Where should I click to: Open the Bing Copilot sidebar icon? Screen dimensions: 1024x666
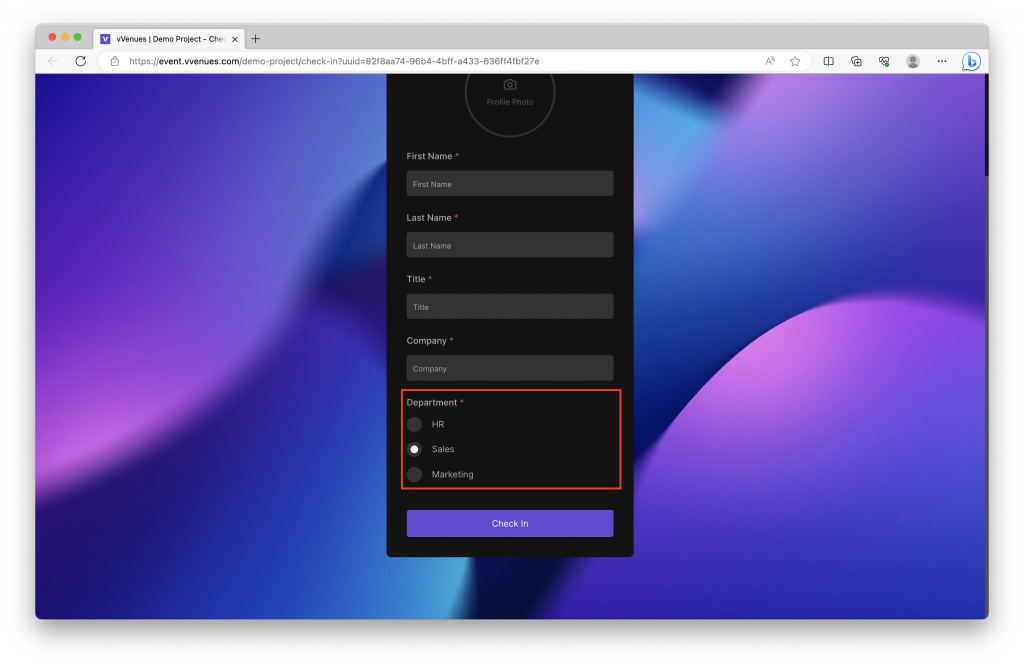click(x=971, y=61)
